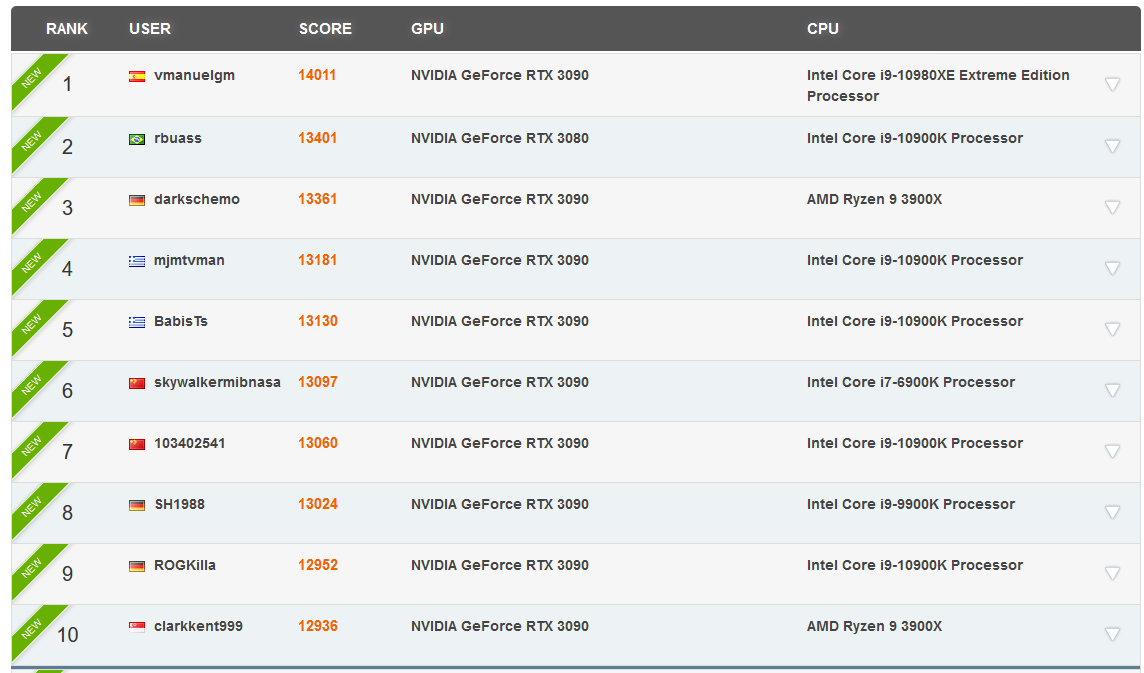Expand details for ROGKilla's result row

click(x=1112, y=573)
